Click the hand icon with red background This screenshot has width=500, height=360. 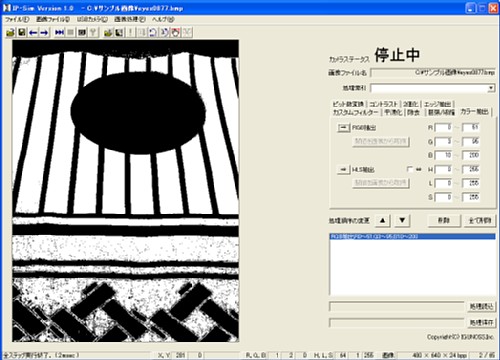176,32
